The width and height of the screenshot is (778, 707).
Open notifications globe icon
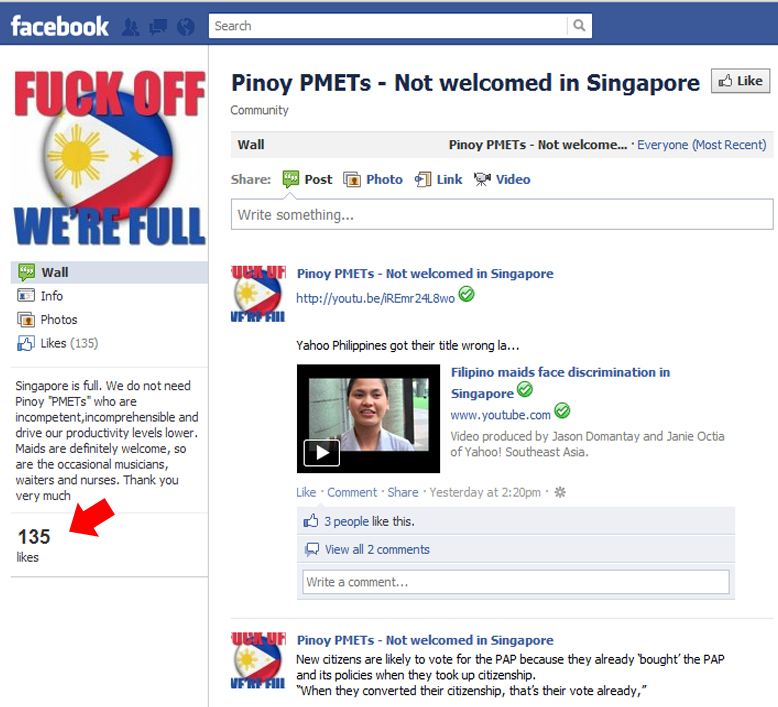186,27
